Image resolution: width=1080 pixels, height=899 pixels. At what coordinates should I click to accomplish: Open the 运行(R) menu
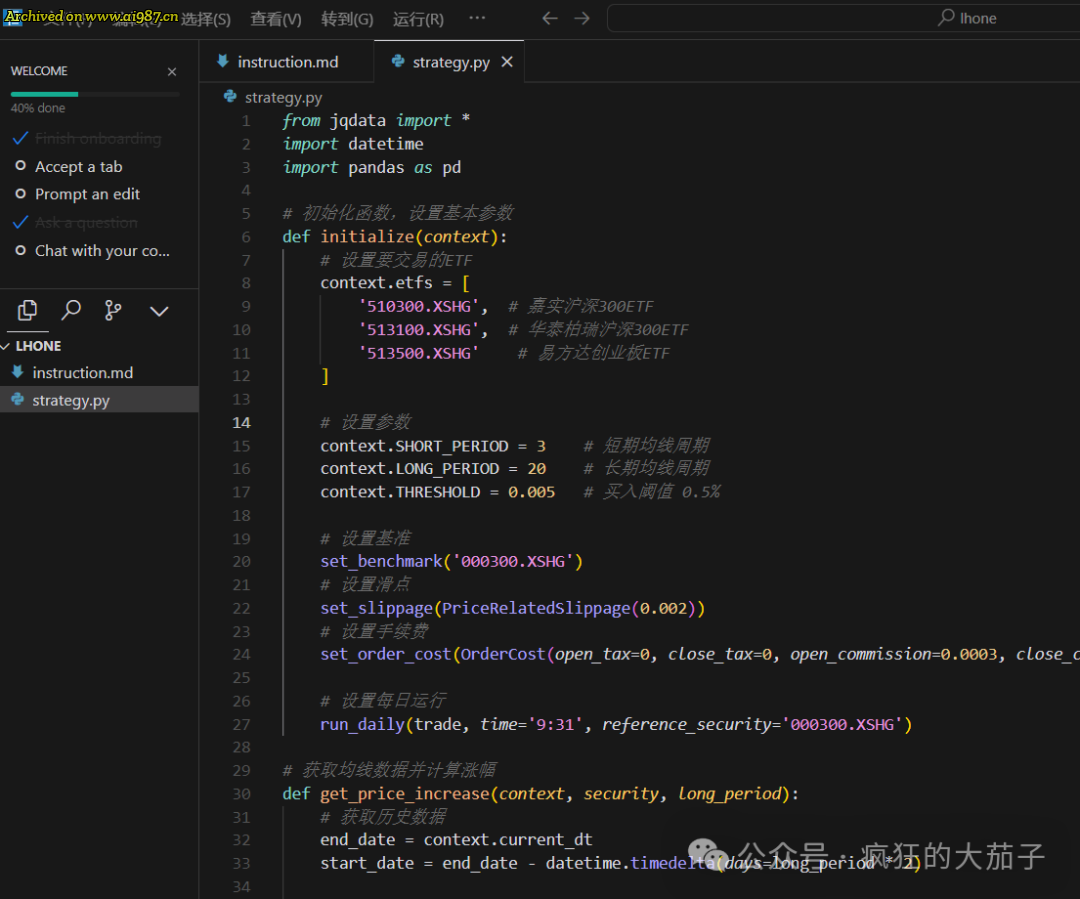(418, 19)
